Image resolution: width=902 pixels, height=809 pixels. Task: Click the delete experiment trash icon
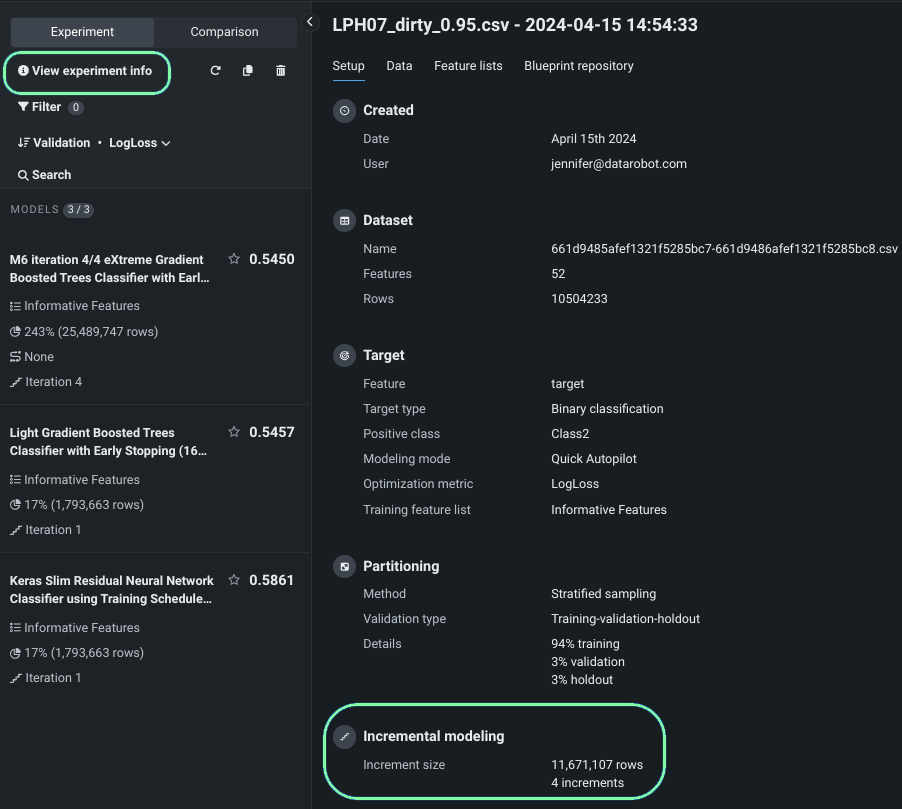pyautogui.click(x=280, y=71)
